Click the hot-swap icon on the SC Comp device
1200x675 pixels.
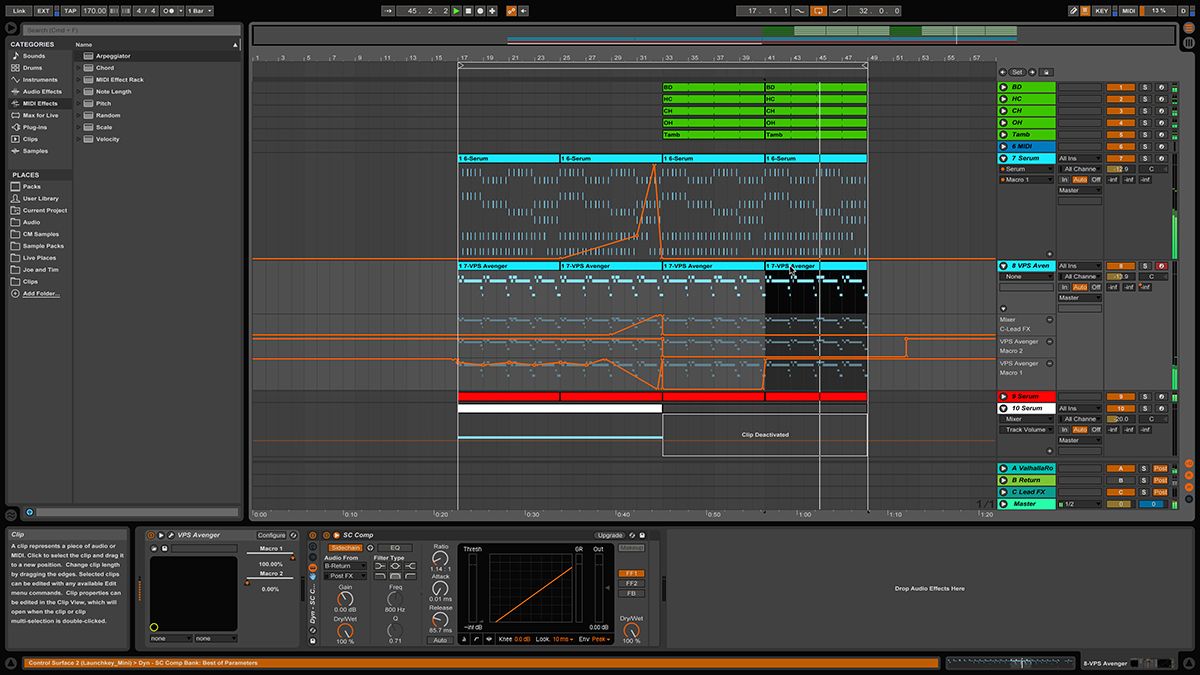tap(631, 533)
